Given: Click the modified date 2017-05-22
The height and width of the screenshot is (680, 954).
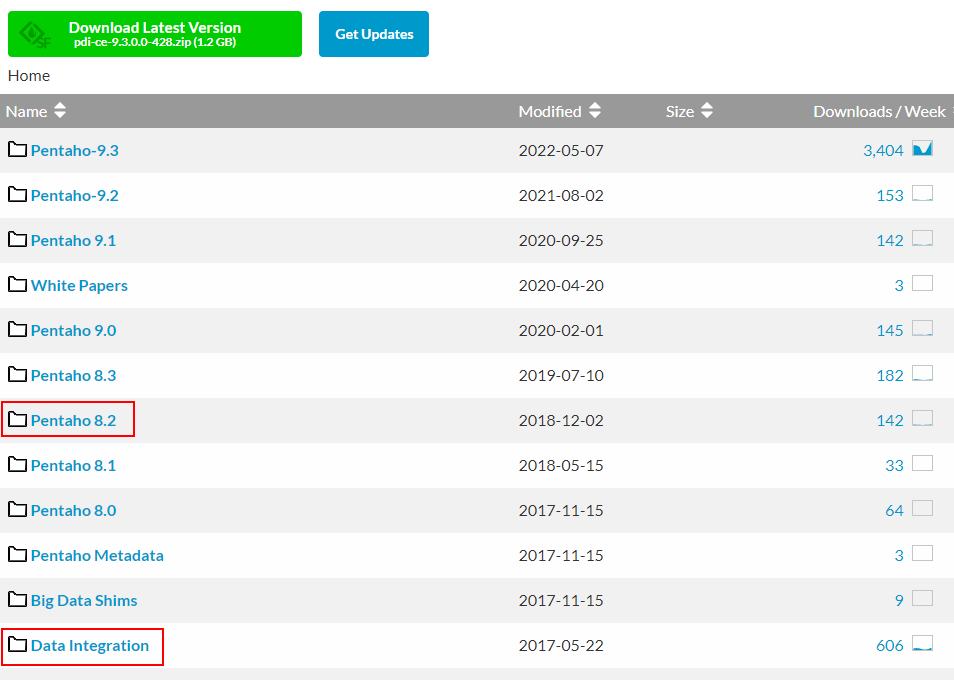Looking at the screenshot, I should 561,645.
